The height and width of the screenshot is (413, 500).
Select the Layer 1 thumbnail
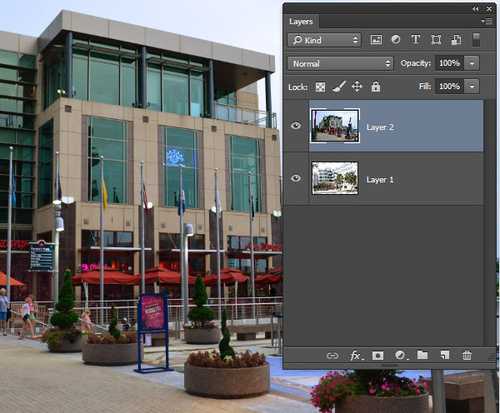335,178
